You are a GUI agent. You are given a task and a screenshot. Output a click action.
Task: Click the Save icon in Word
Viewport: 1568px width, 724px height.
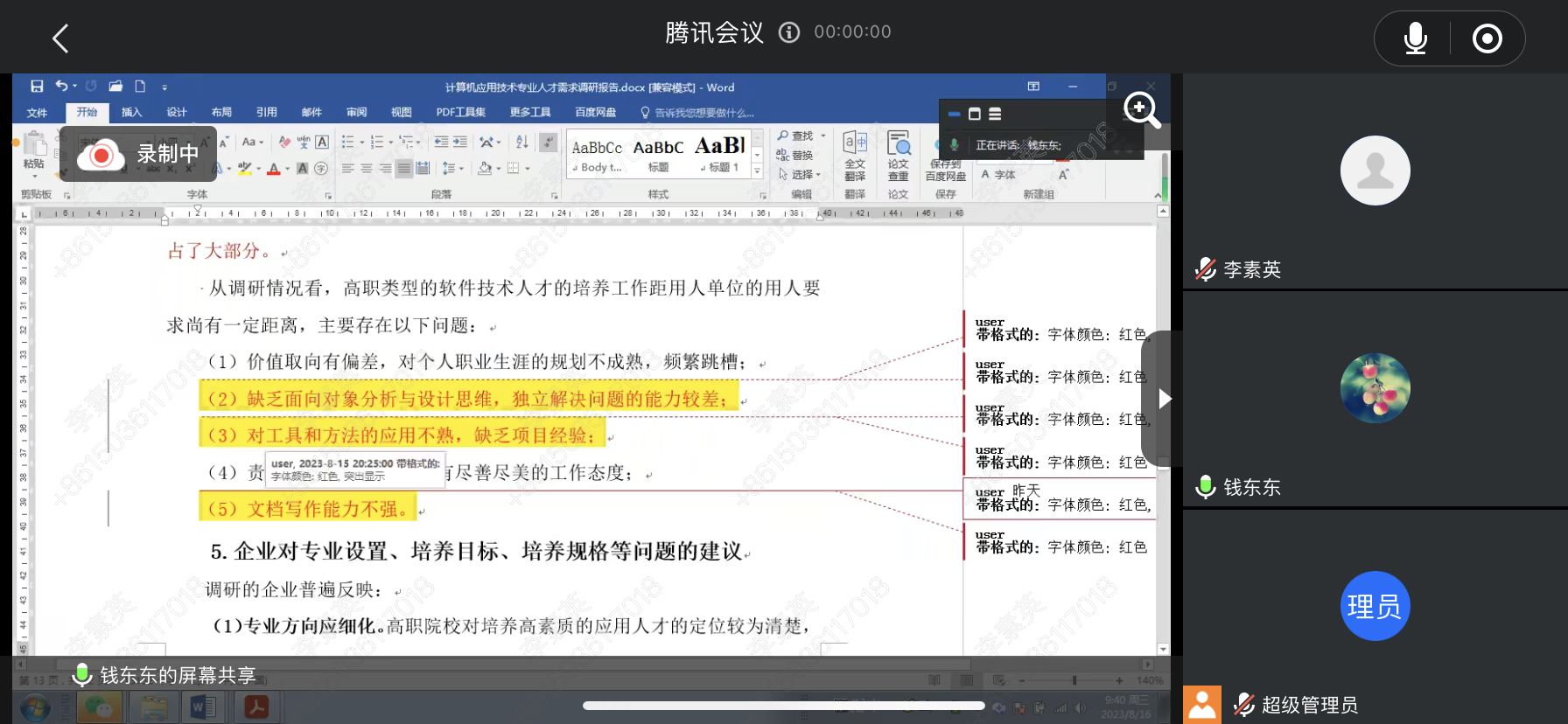click(x=37, y=87)
